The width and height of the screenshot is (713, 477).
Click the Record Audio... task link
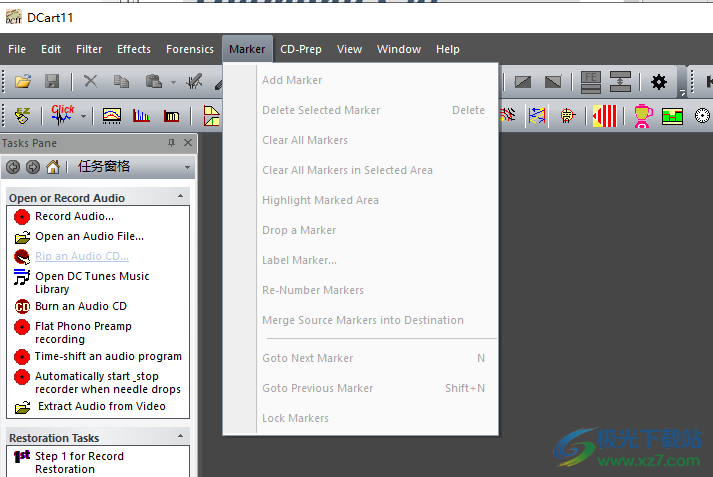tap(74, 216)
